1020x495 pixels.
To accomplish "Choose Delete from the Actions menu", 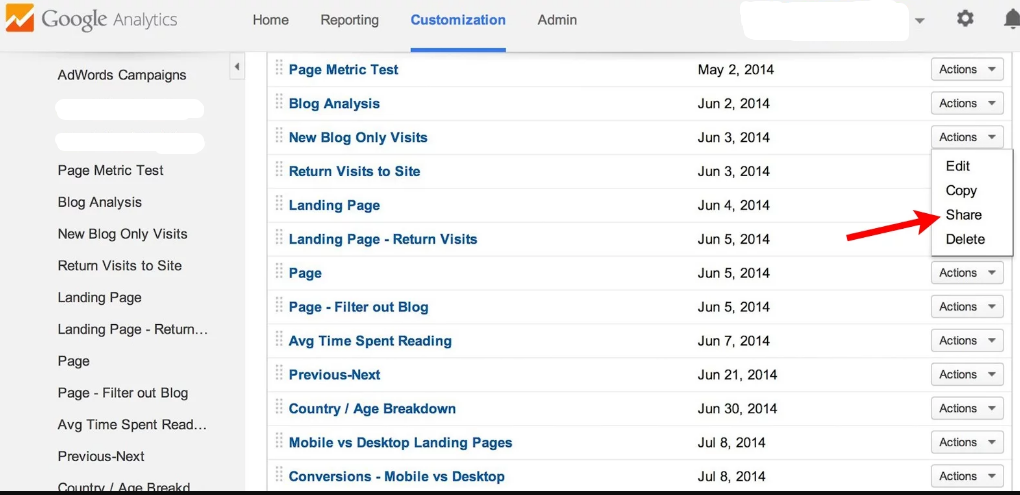I will pos(965,239).
